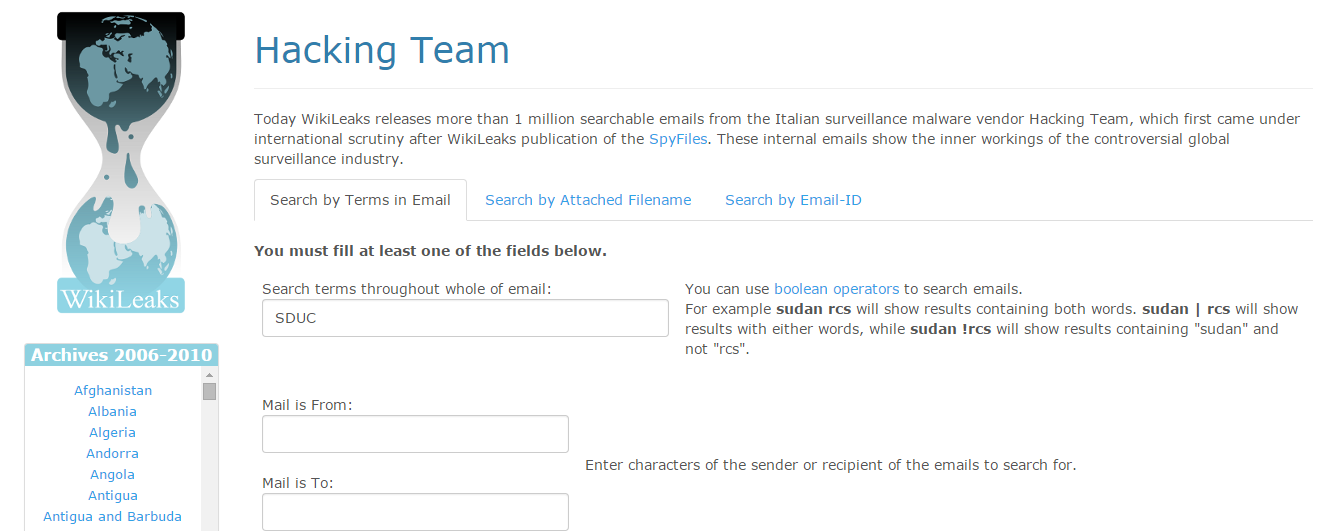
Task: Open the Afghanistan archive link
Action: pos(113,391)
